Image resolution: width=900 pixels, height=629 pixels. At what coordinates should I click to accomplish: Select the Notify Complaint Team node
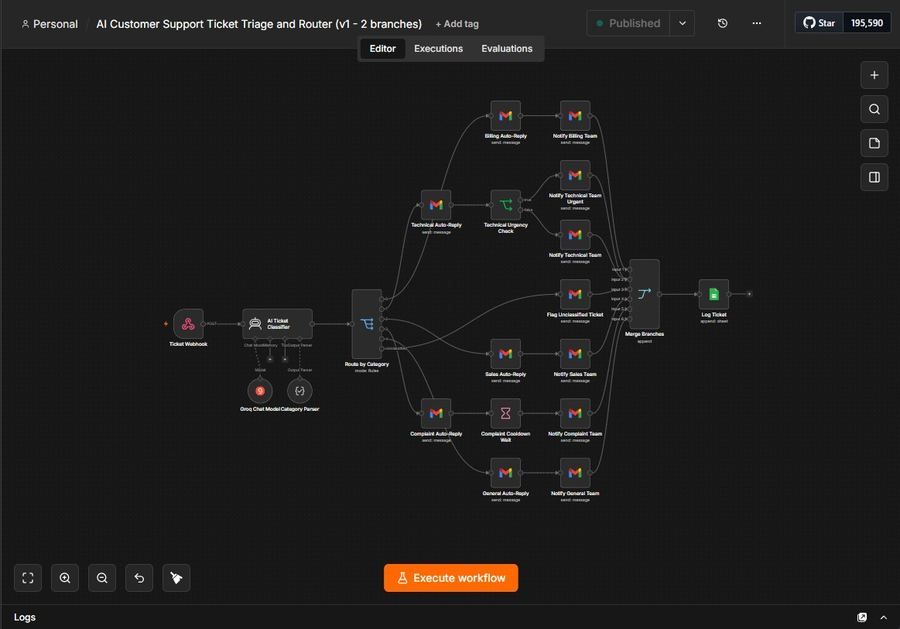pyautogui.click(x=575, y=413)
